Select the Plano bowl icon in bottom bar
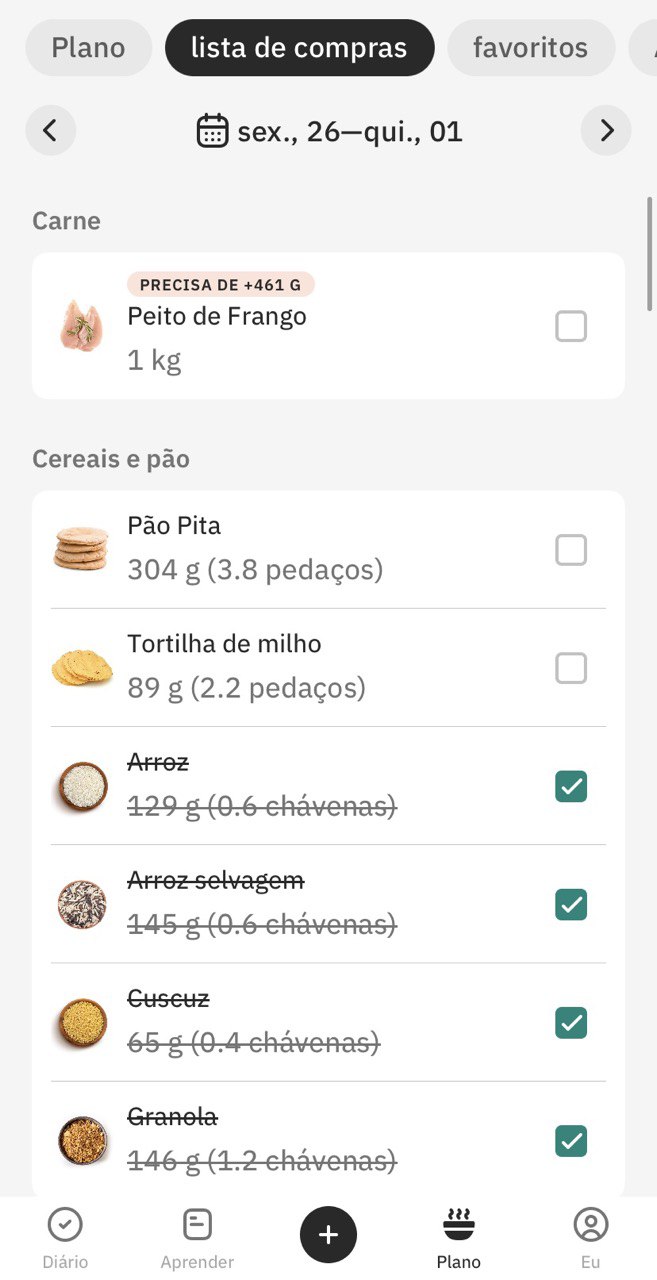The width and height of the screenshot is (657, 1280). point(459,1224)
